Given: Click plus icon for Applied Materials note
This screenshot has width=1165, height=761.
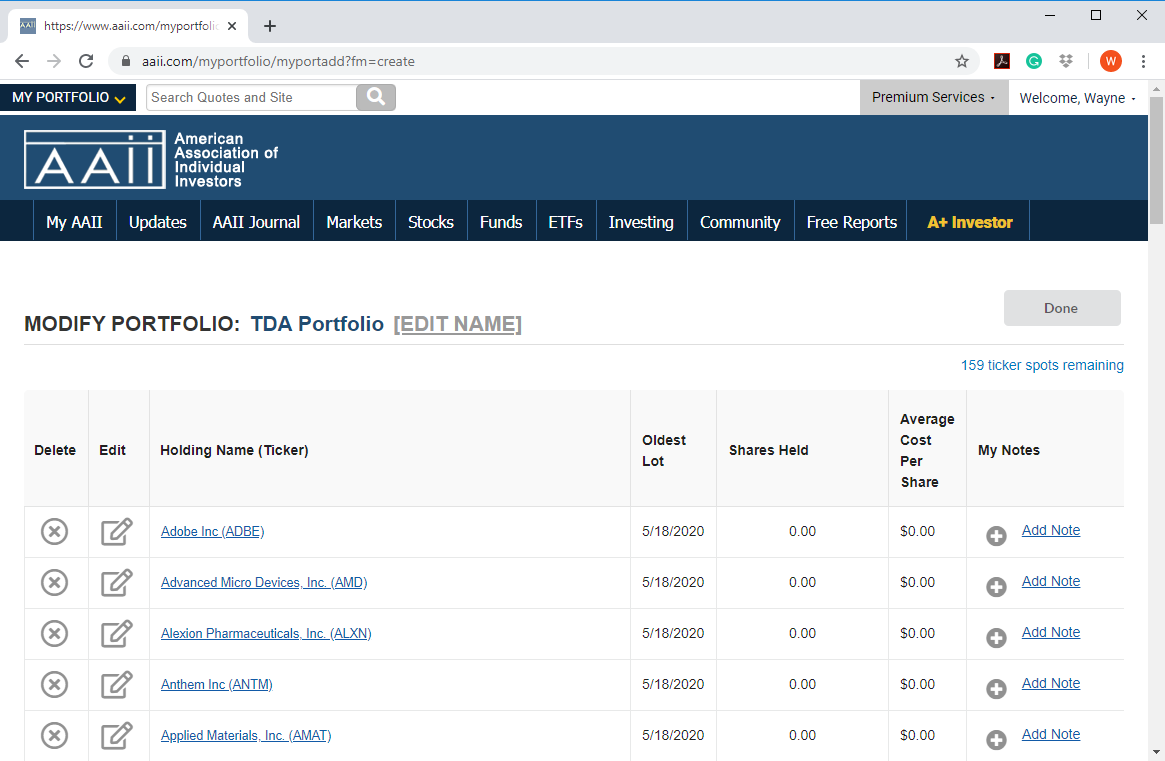Looking at the screenshot, I should 996,739.
